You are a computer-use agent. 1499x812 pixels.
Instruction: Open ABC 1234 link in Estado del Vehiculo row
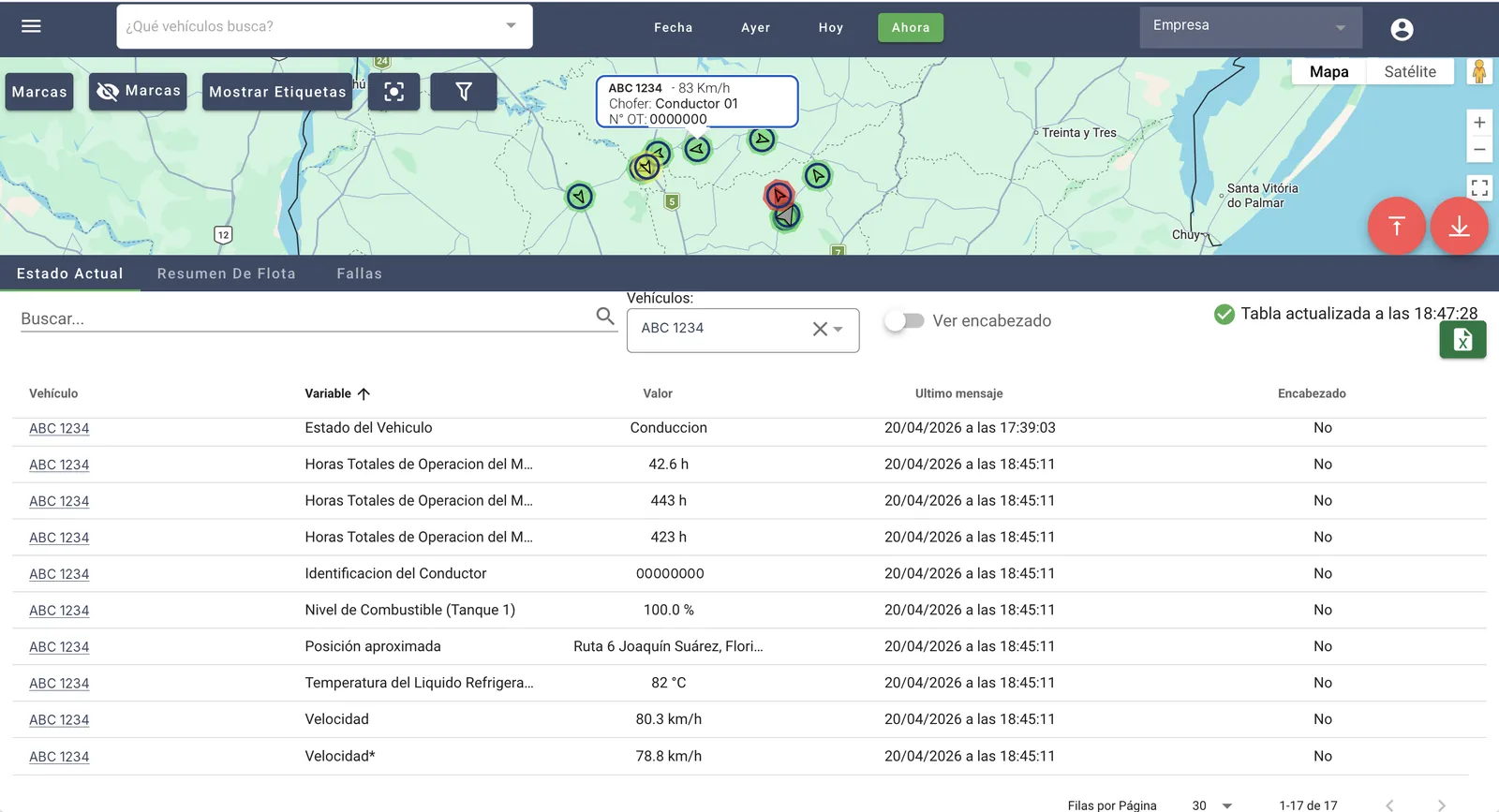[x=59, y=428]
